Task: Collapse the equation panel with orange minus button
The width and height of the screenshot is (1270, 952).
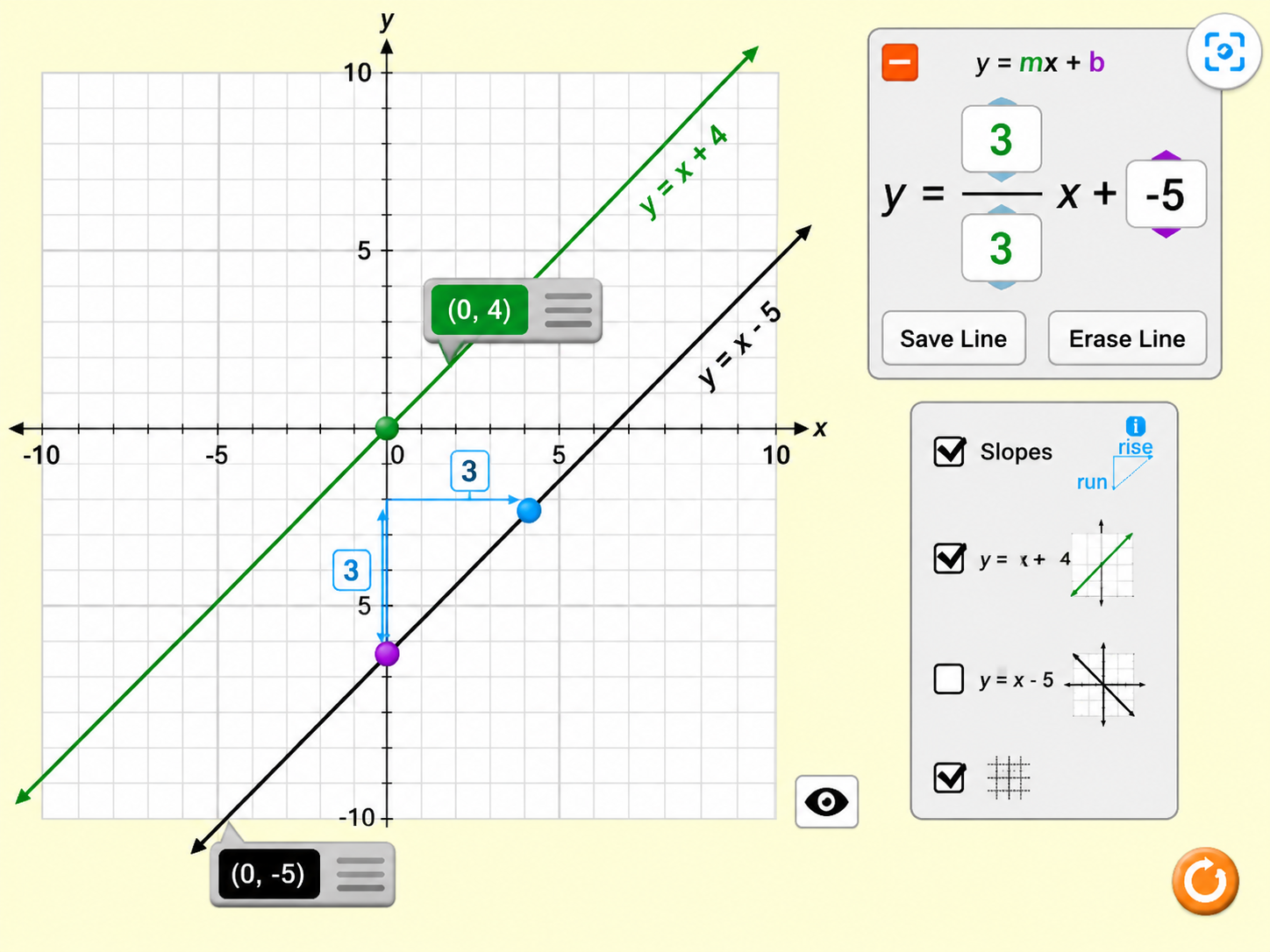Action: coord(900,63)
